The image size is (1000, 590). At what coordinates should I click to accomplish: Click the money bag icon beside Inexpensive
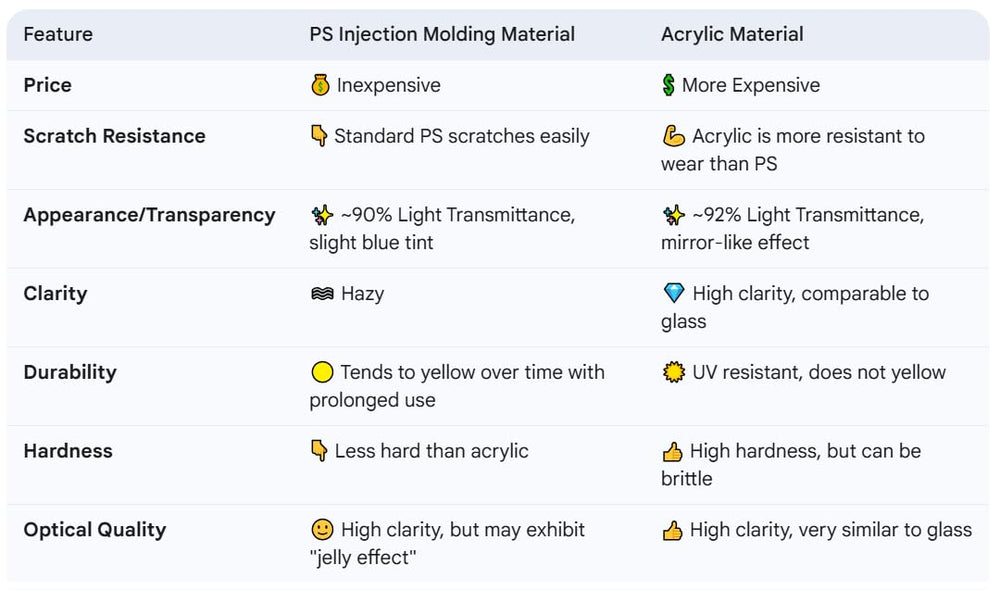pyautogui.click(x=320, y=85)
